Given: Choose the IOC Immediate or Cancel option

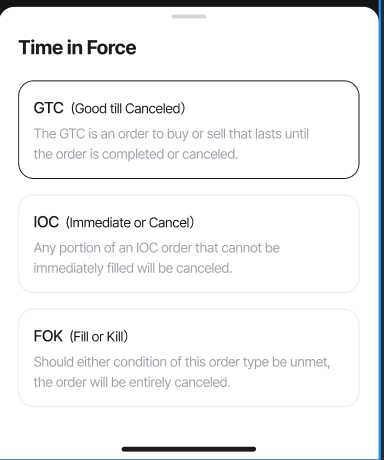Looking at the screenshot, I should click(189, 244).
